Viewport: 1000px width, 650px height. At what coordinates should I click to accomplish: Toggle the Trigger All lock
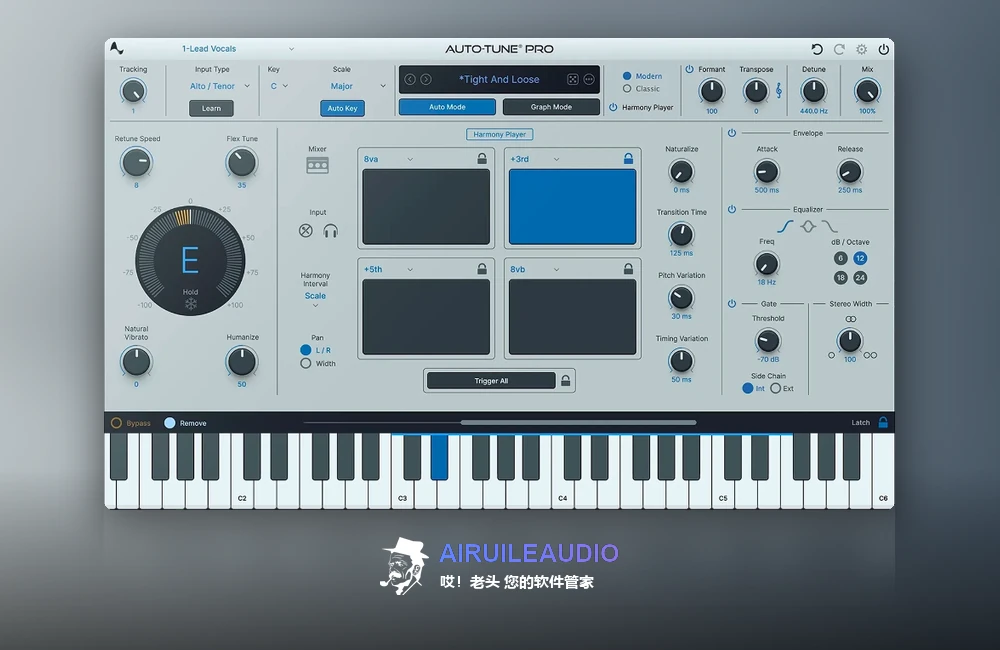pyautogui.click(x=565, y=380)
